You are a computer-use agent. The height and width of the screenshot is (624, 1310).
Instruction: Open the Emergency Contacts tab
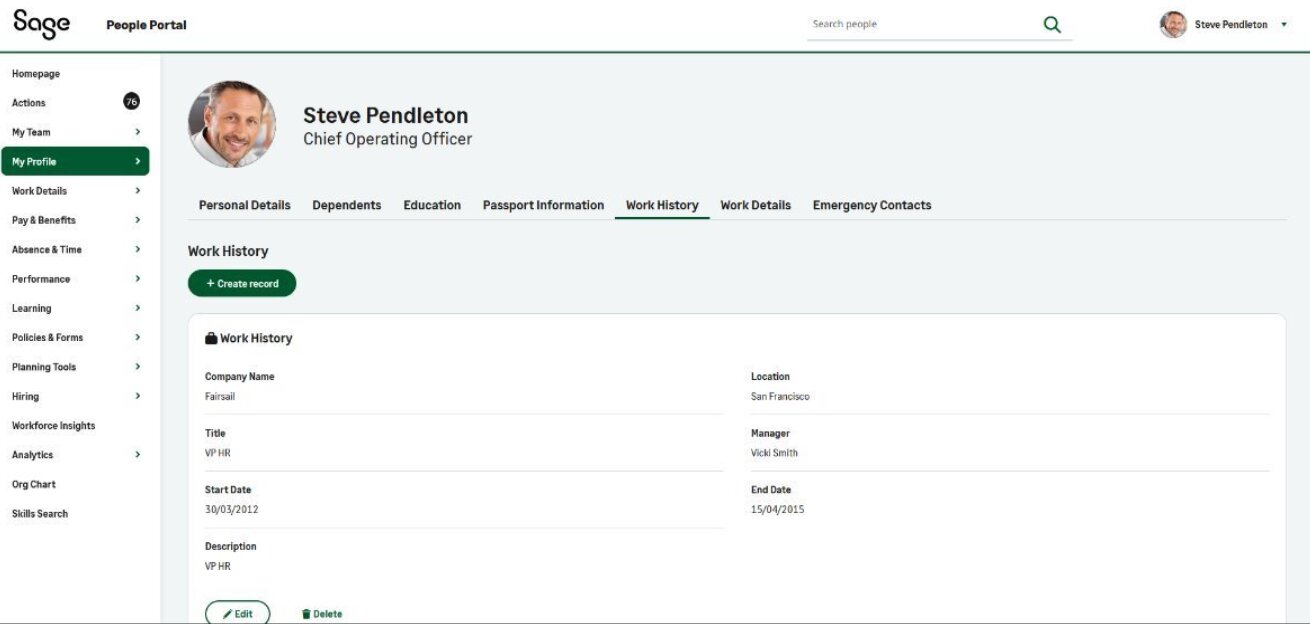[871, 205]
